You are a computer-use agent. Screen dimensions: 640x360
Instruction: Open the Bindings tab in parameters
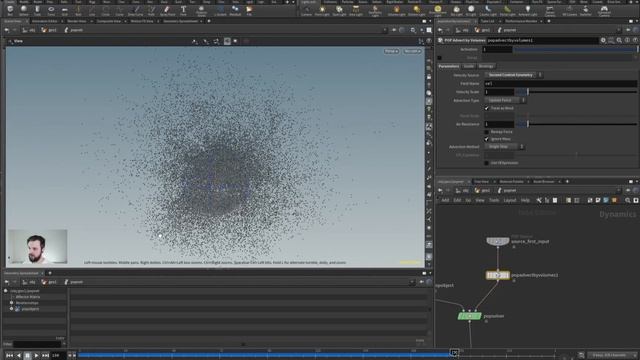pyautogui.click(x=486, y=66)
